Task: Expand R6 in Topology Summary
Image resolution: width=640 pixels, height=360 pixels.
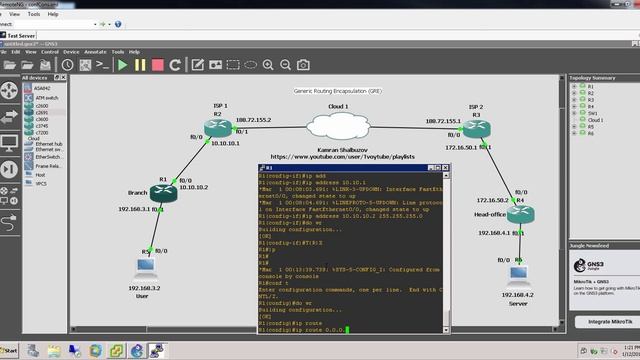Action: pyautogui.click(x=574, y=133)
